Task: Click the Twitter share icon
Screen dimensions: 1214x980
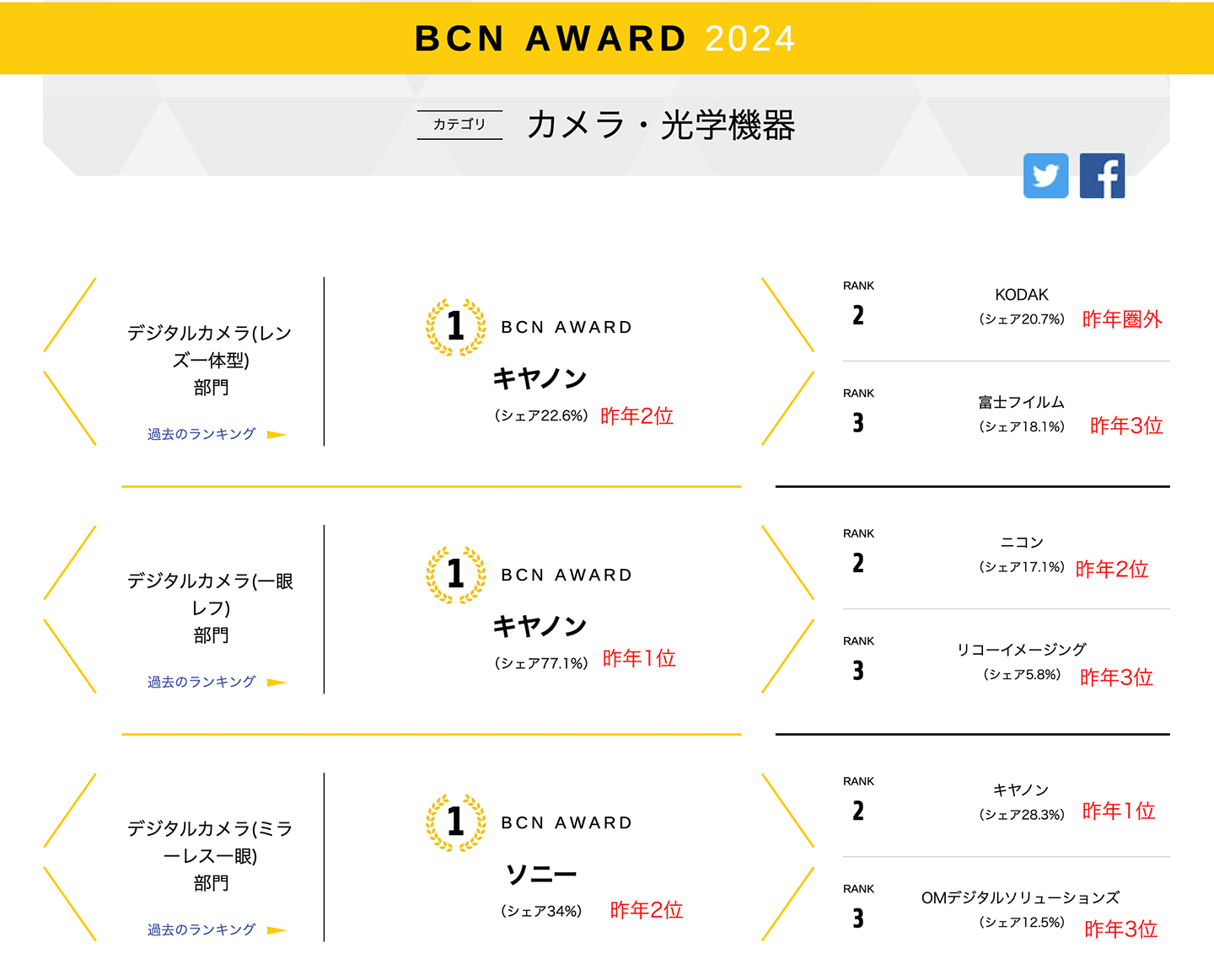Action: tap(1045, 175)
